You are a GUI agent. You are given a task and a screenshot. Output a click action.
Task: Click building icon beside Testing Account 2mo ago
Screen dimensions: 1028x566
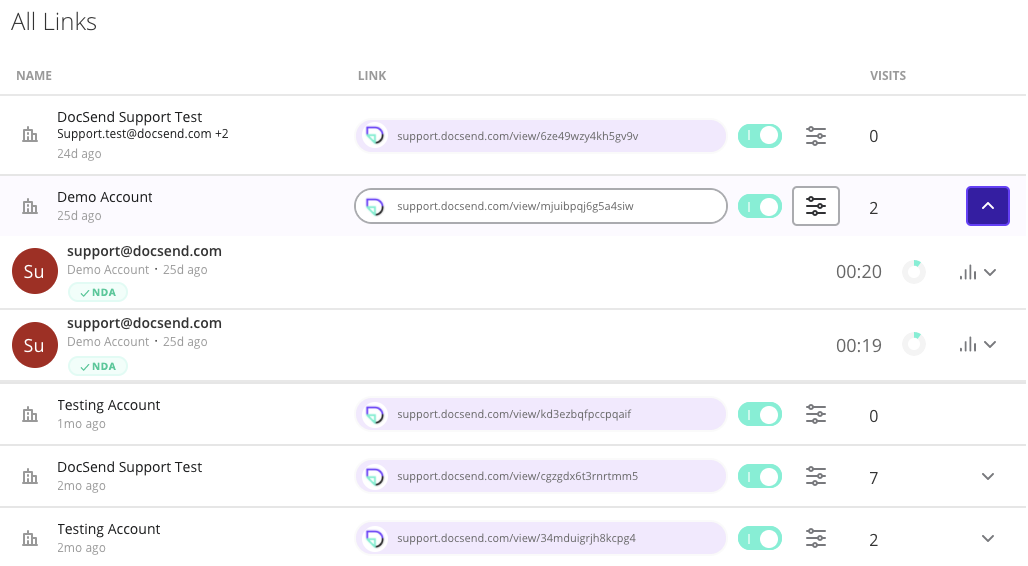pyautogui.click(x=30, y=539)
